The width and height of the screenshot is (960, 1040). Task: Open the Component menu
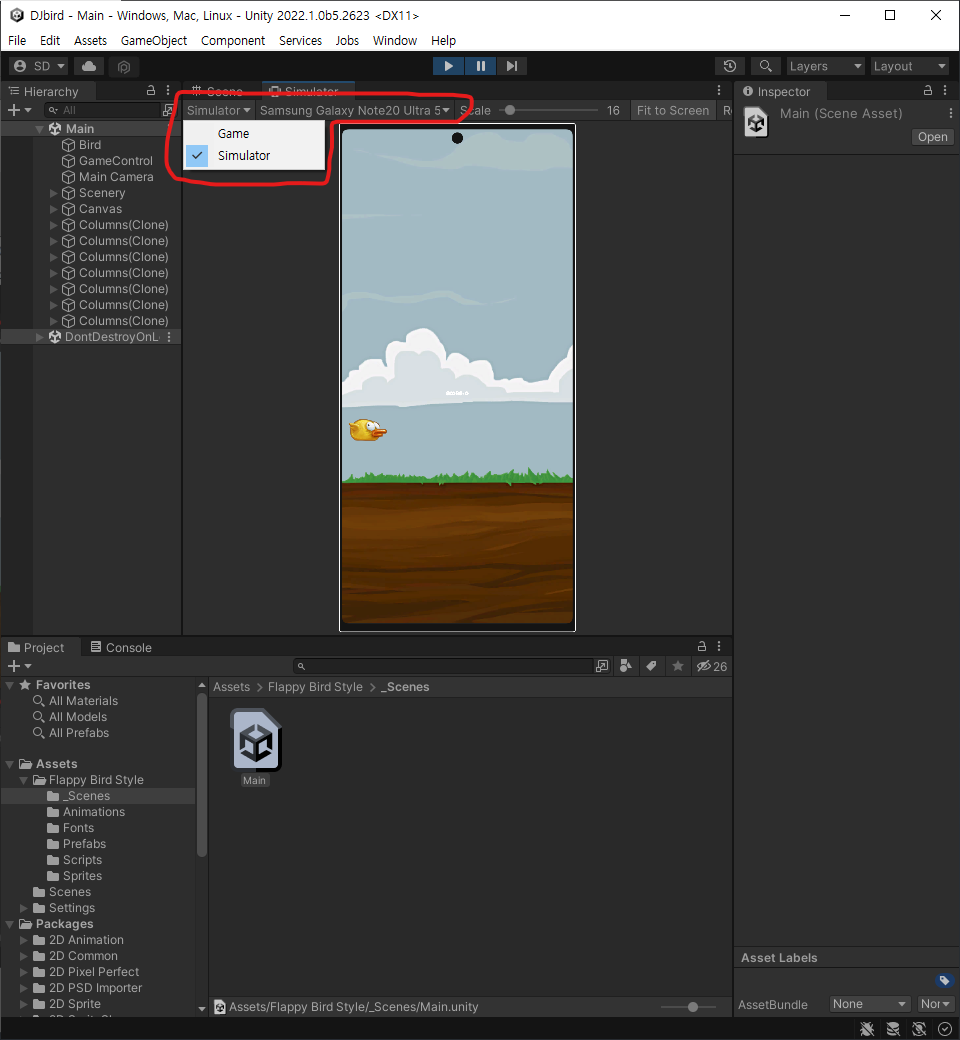tap(233, 40)
